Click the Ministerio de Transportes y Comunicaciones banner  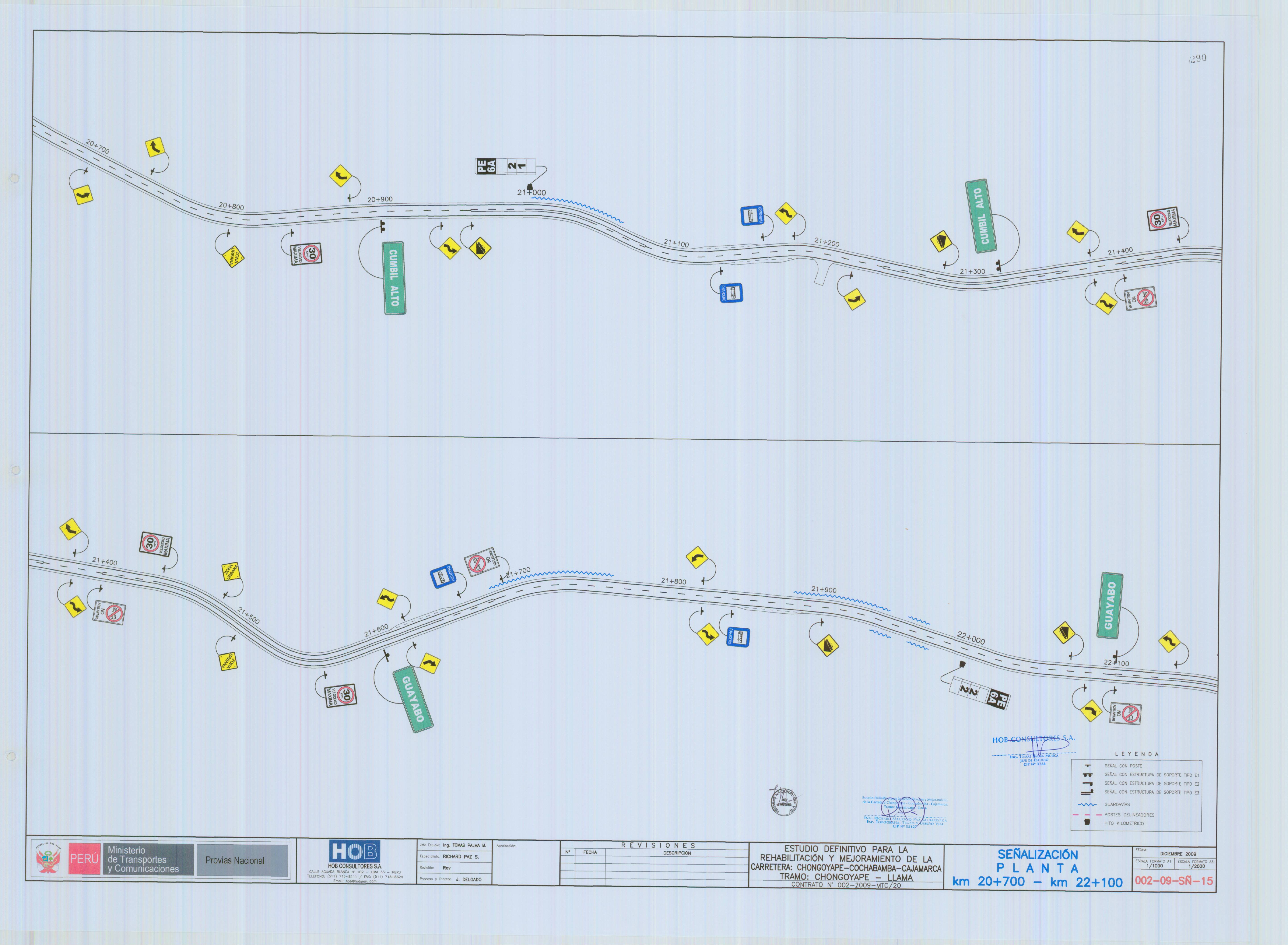pos(149,860)
